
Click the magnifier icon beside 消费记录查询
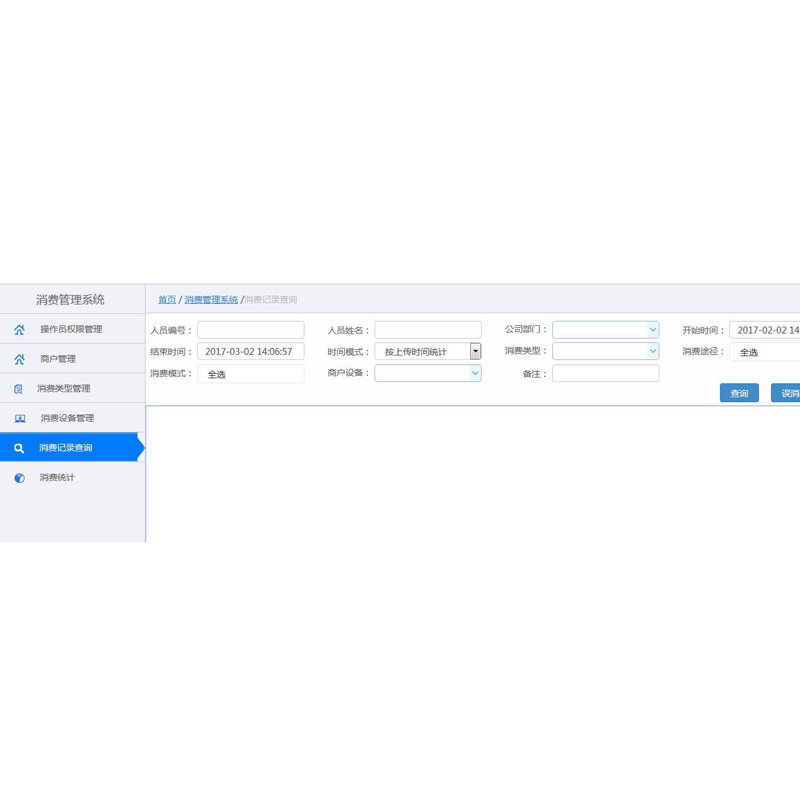coord(19,448)
